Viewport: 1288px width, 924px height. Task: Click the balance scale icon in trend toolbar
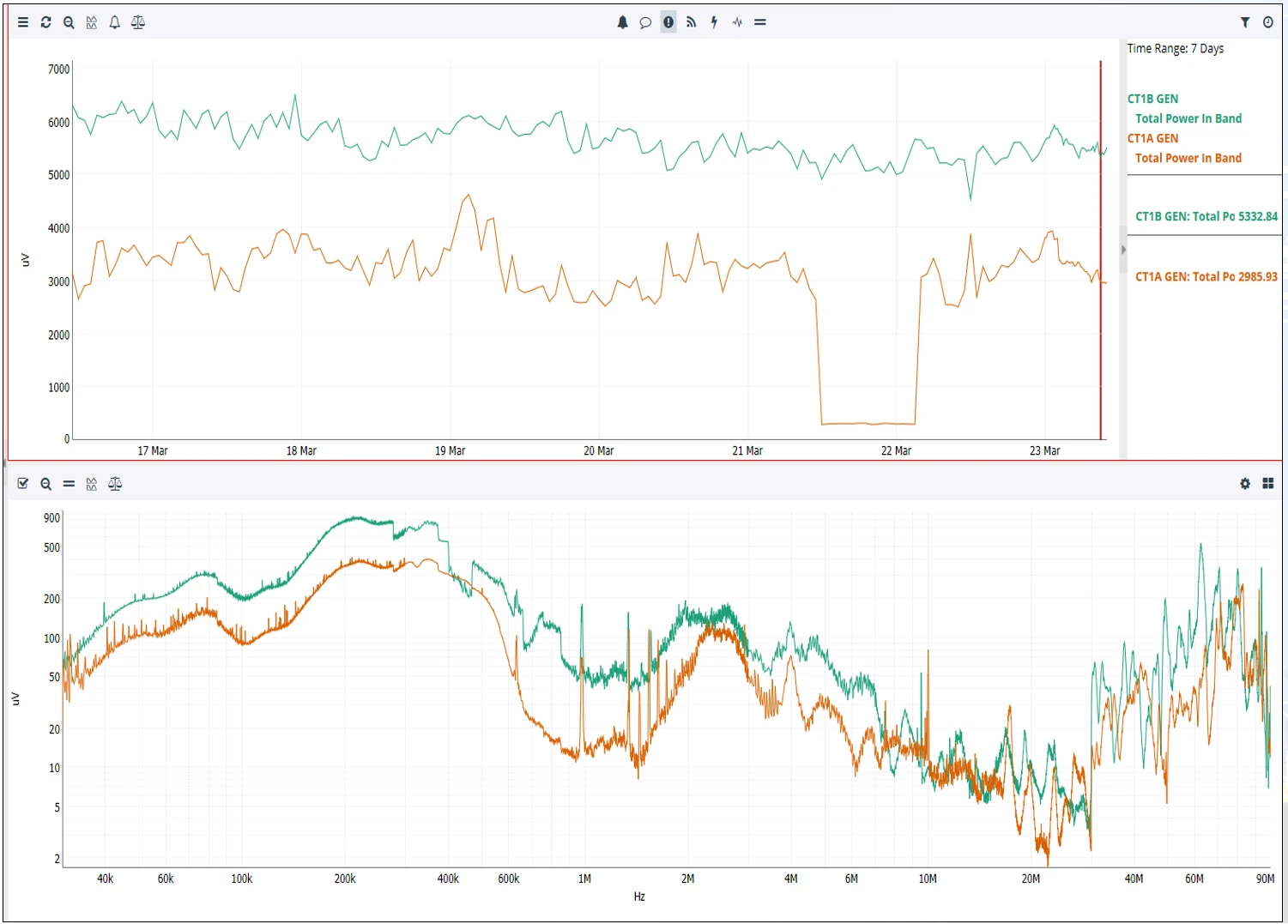(137, 22)
